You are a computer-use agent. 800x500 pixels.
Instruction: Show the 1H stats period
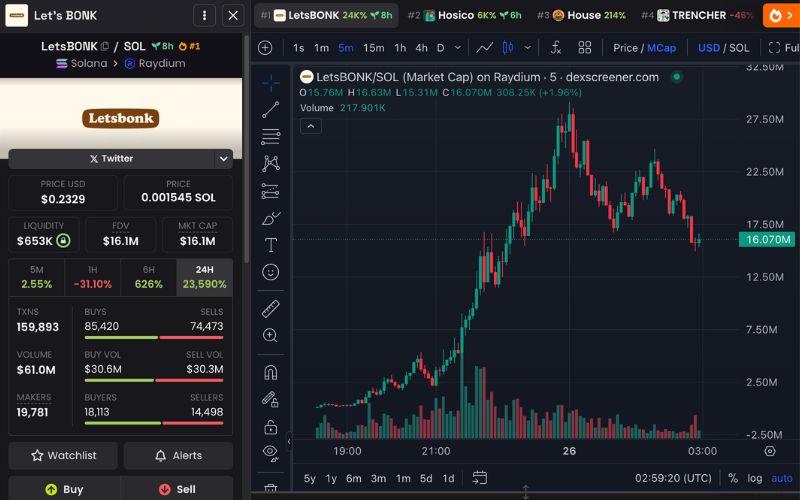93,278
